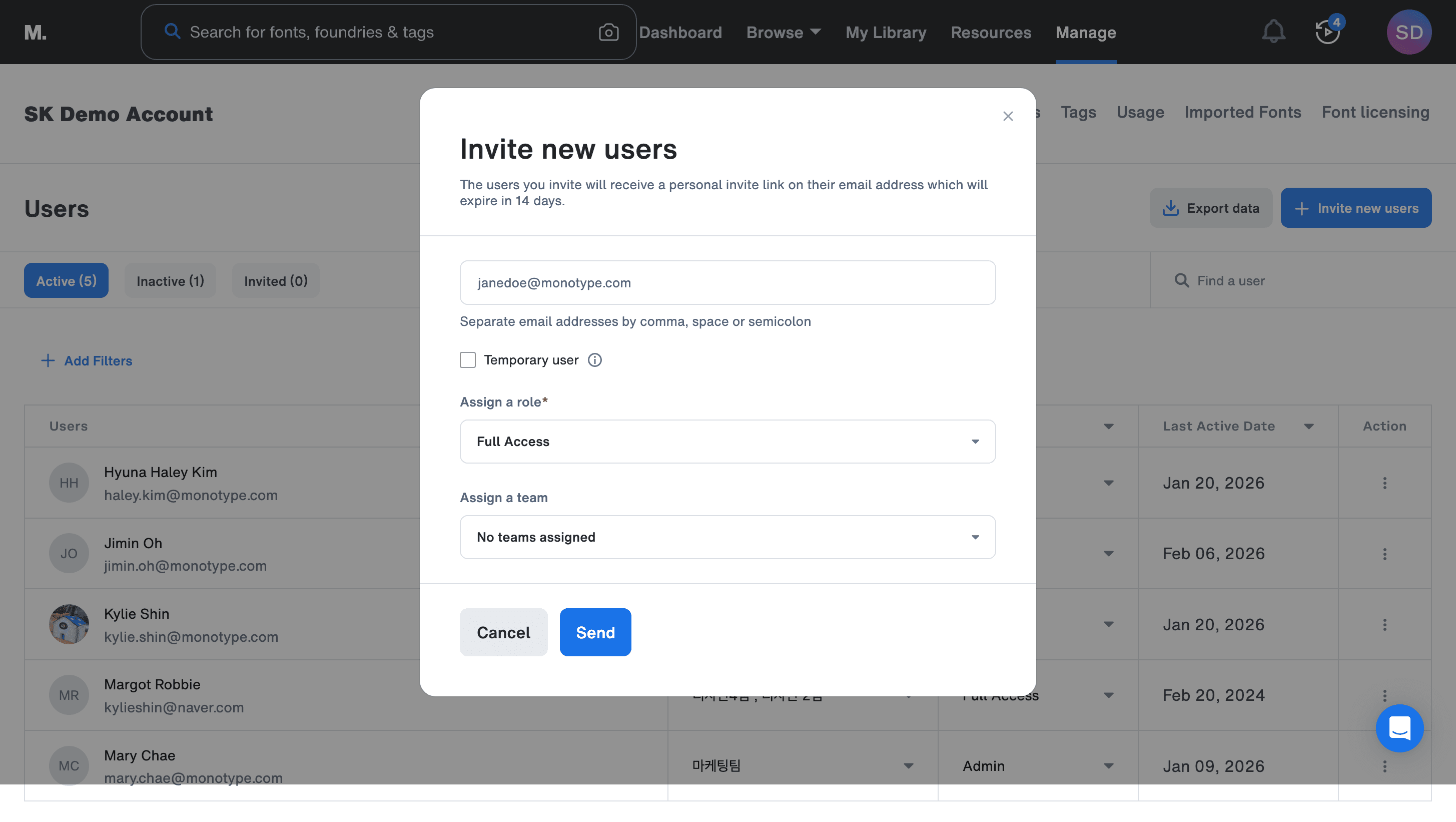Click the recent activity icon with badge 4

click(1326, 32)
